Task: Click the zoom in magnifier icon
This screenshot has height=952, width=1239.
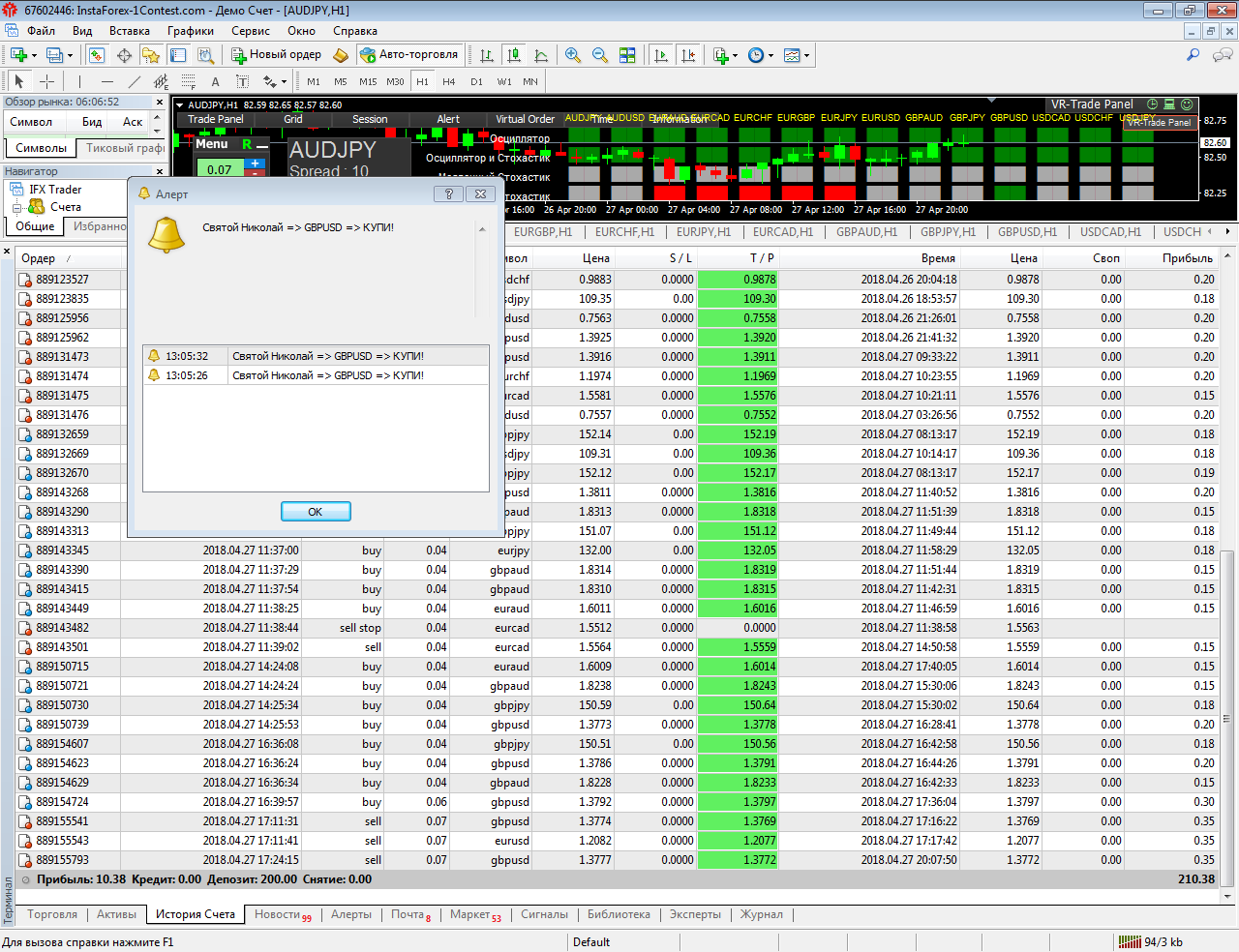Action: click(x=573, y=55)
